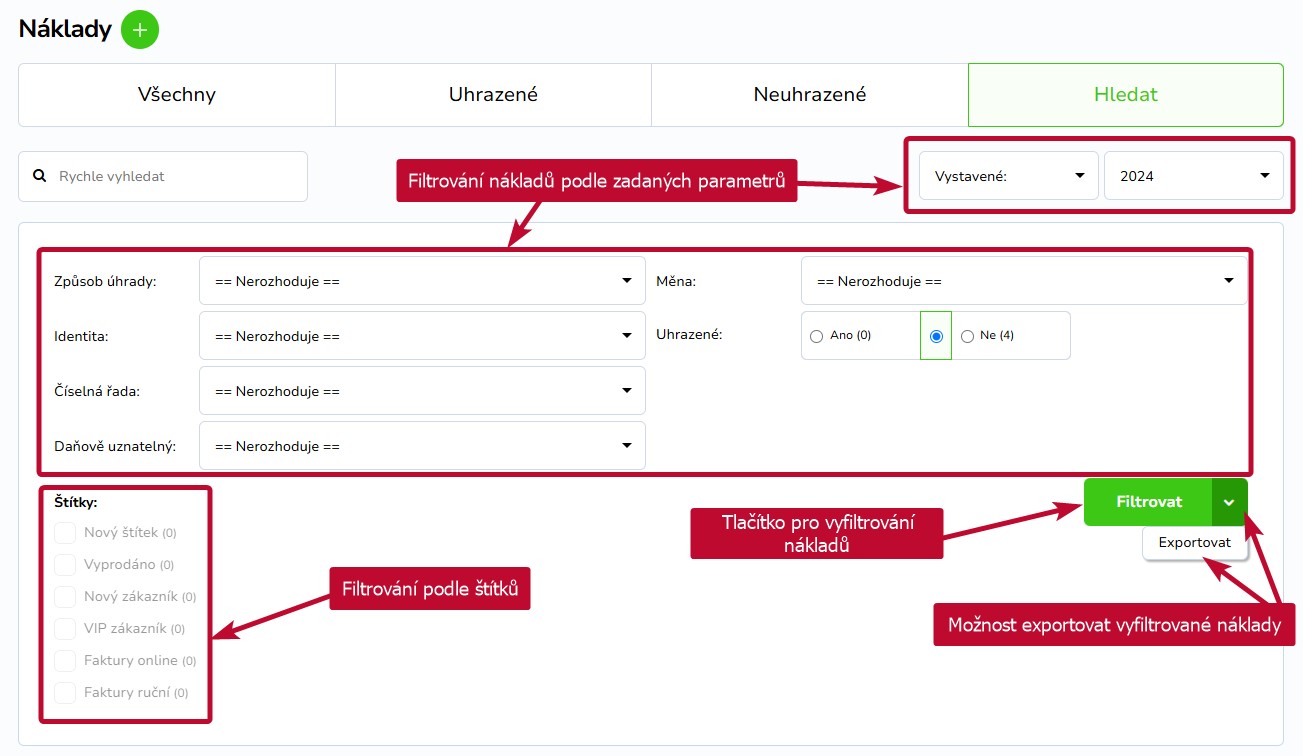This screenshot has height=756, width=1303.
Task: Select the middle Uhrazené radio button
Action: (x=936, y=336)
